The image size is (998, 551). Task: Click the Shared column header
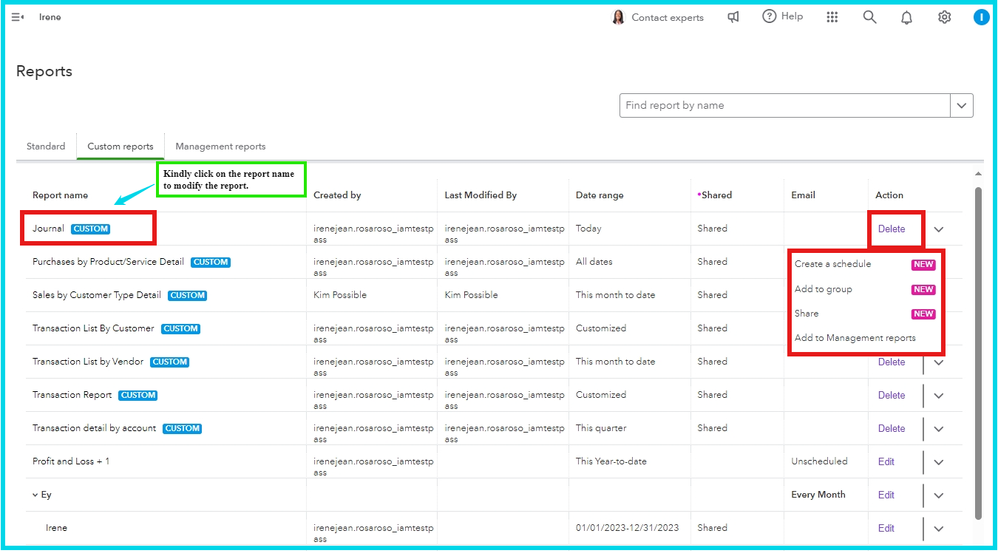[716, 195]
